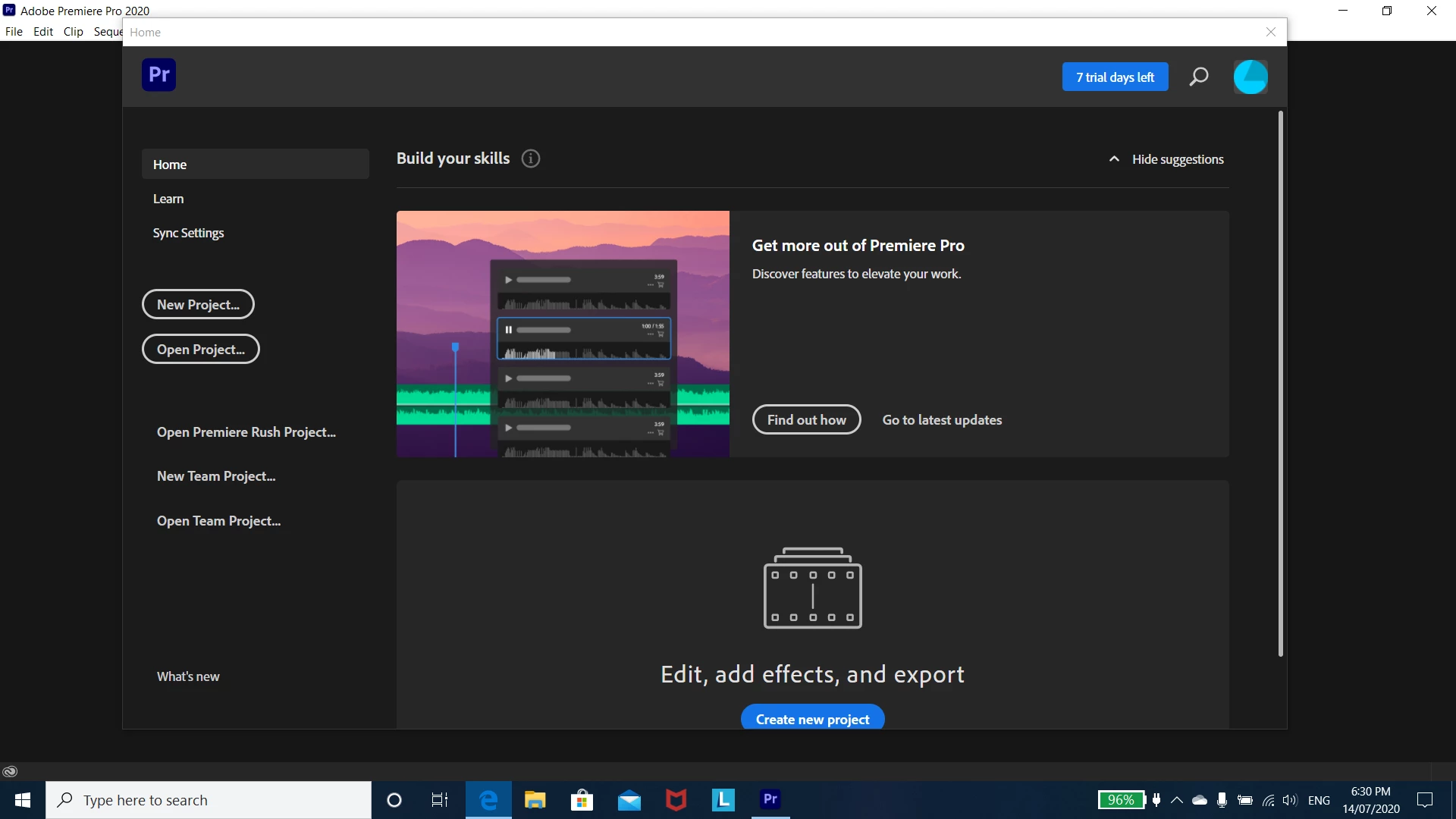1456x819 pixels.
Task: Select the Learn sidebar tab
Action: (168, 199)
